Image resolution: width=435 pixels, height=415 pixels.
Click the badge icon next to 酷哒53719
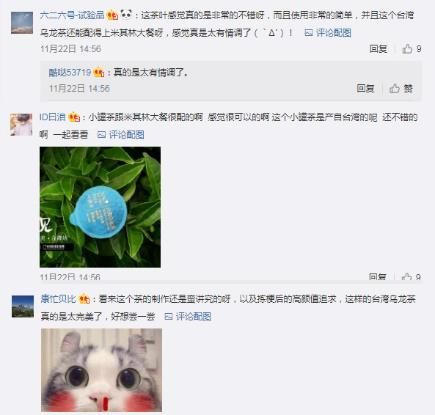99,72
